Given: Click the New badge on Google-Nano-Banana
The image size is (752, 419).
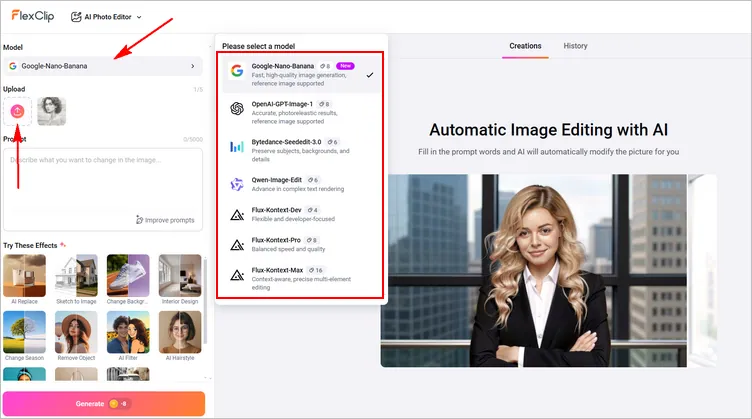Looking at the screenshot, I should (x=345, y=66).
